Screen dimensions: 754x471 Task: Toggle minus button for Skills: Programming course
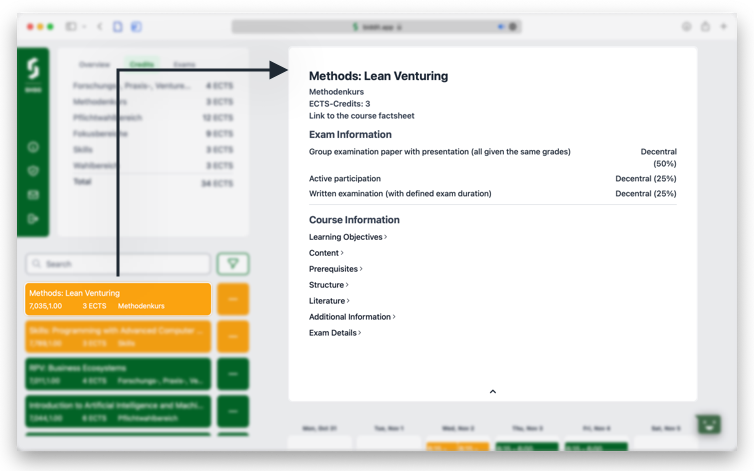233,336
